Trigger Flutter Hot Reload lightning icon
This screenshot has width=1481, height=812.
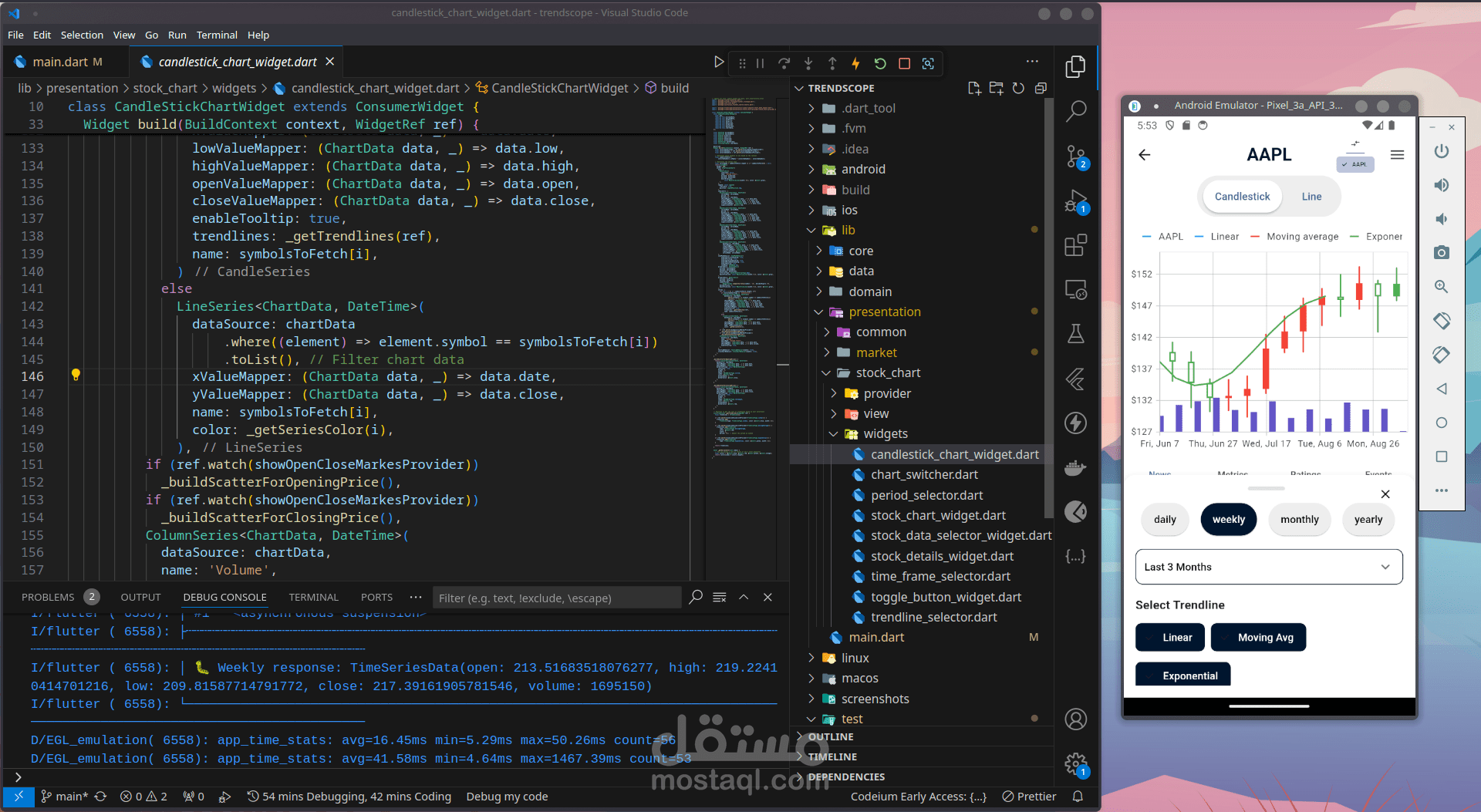pos(855,63)
